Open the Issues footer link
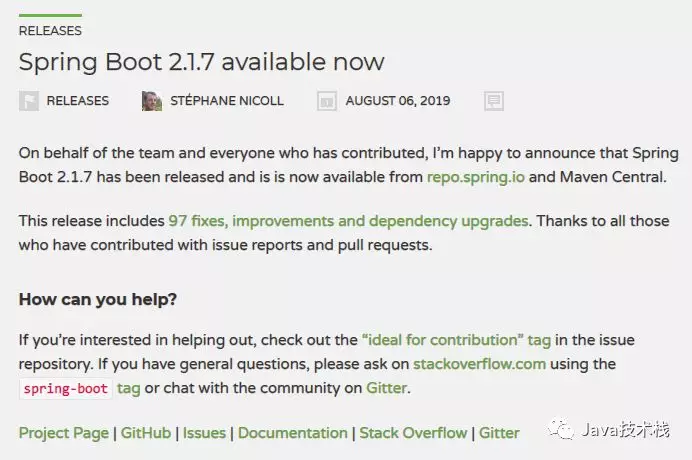Image resolution: width=692 pixels, height=460 pixels. click(x=204, y=433)
